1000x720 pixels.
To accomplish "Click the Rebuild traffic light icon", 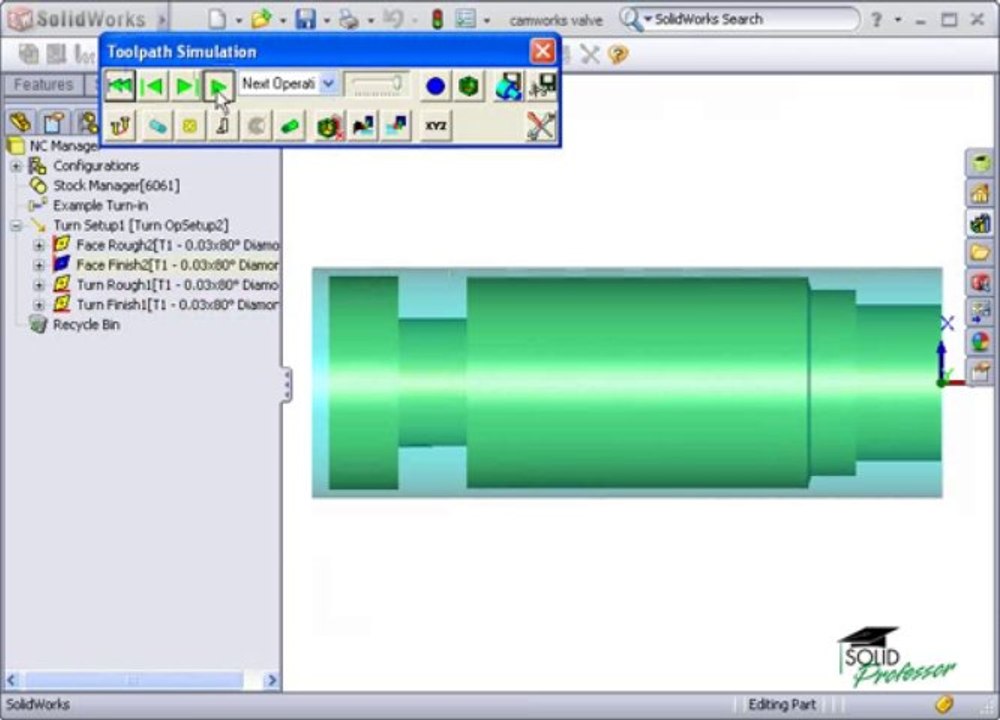I will pos(438,19).
